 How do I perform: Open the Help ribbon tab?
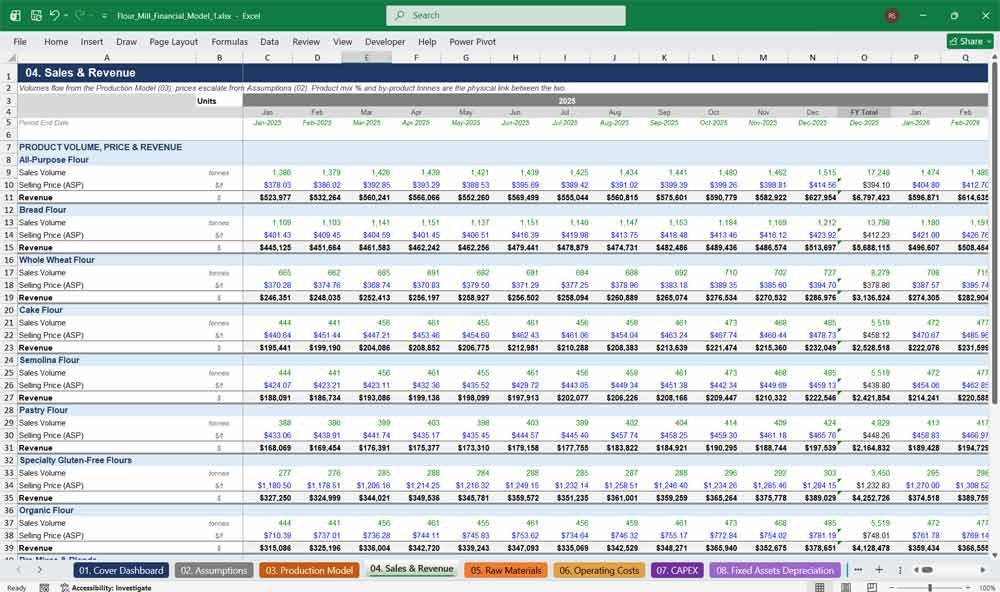427,41
